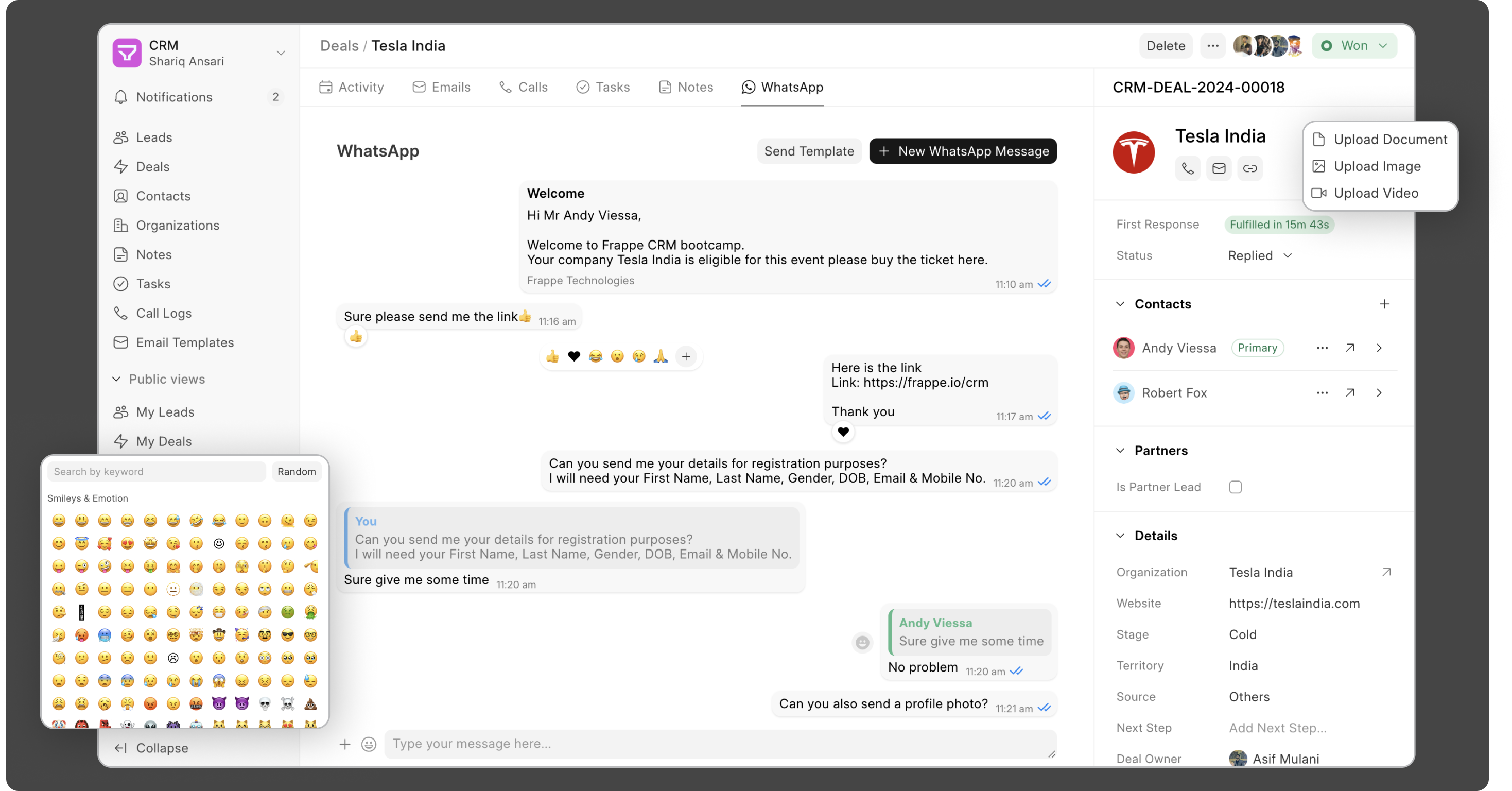The width and height of the screenshot is (1512, 791).
Task: Click the CRM app logo
Action: (127, 53)
